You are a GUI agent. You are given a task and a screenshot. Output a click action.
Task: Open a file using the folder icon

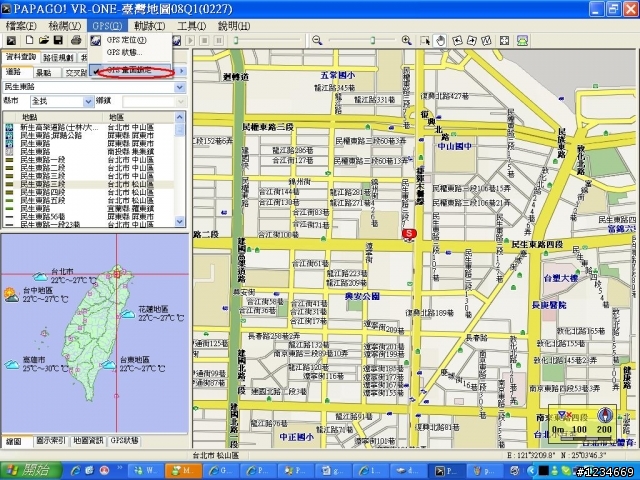[x=44, y=40]
